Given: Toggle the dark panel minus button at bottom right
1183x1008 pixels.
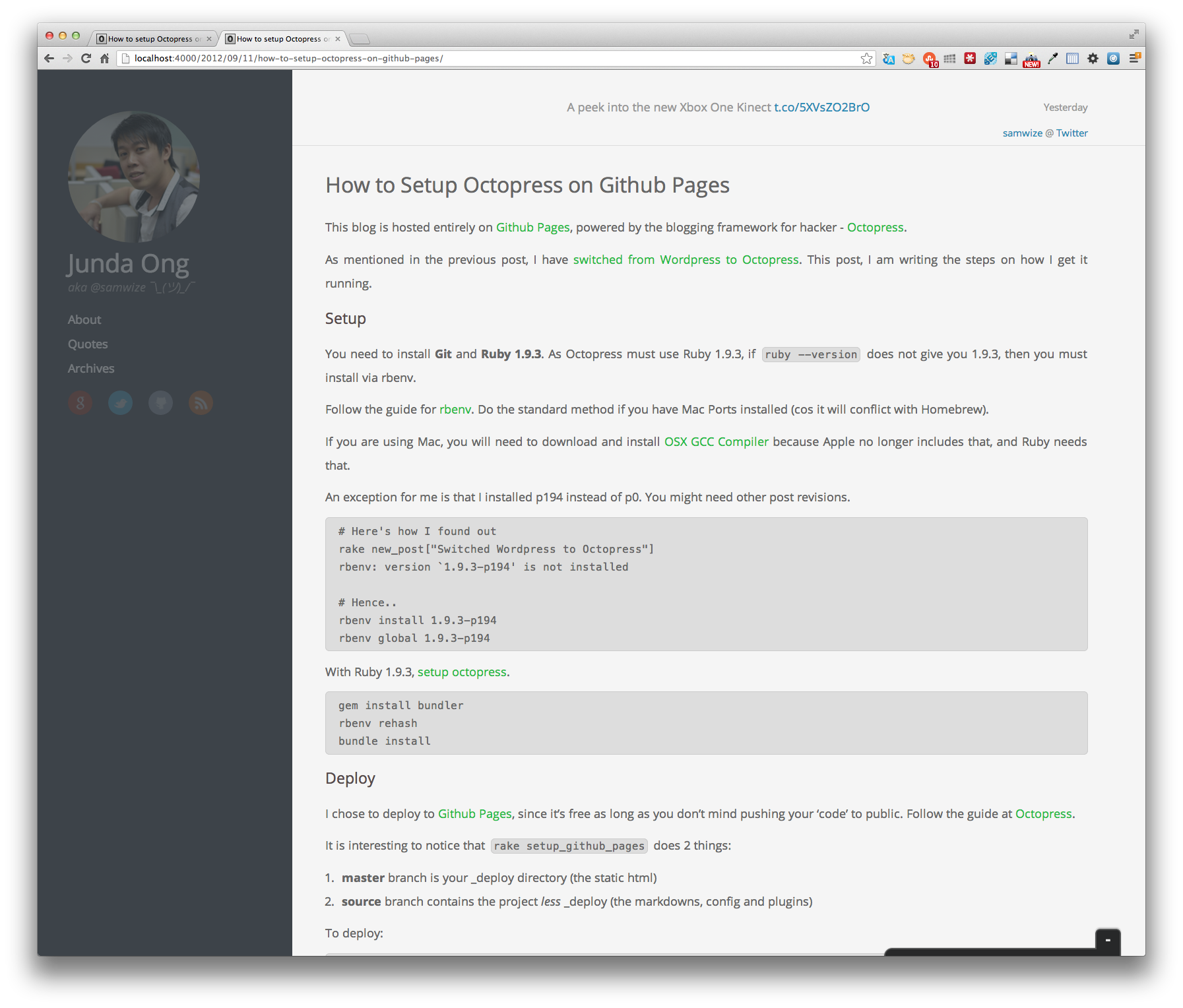Looking at the screenshot, I should tap(1108, 940).
